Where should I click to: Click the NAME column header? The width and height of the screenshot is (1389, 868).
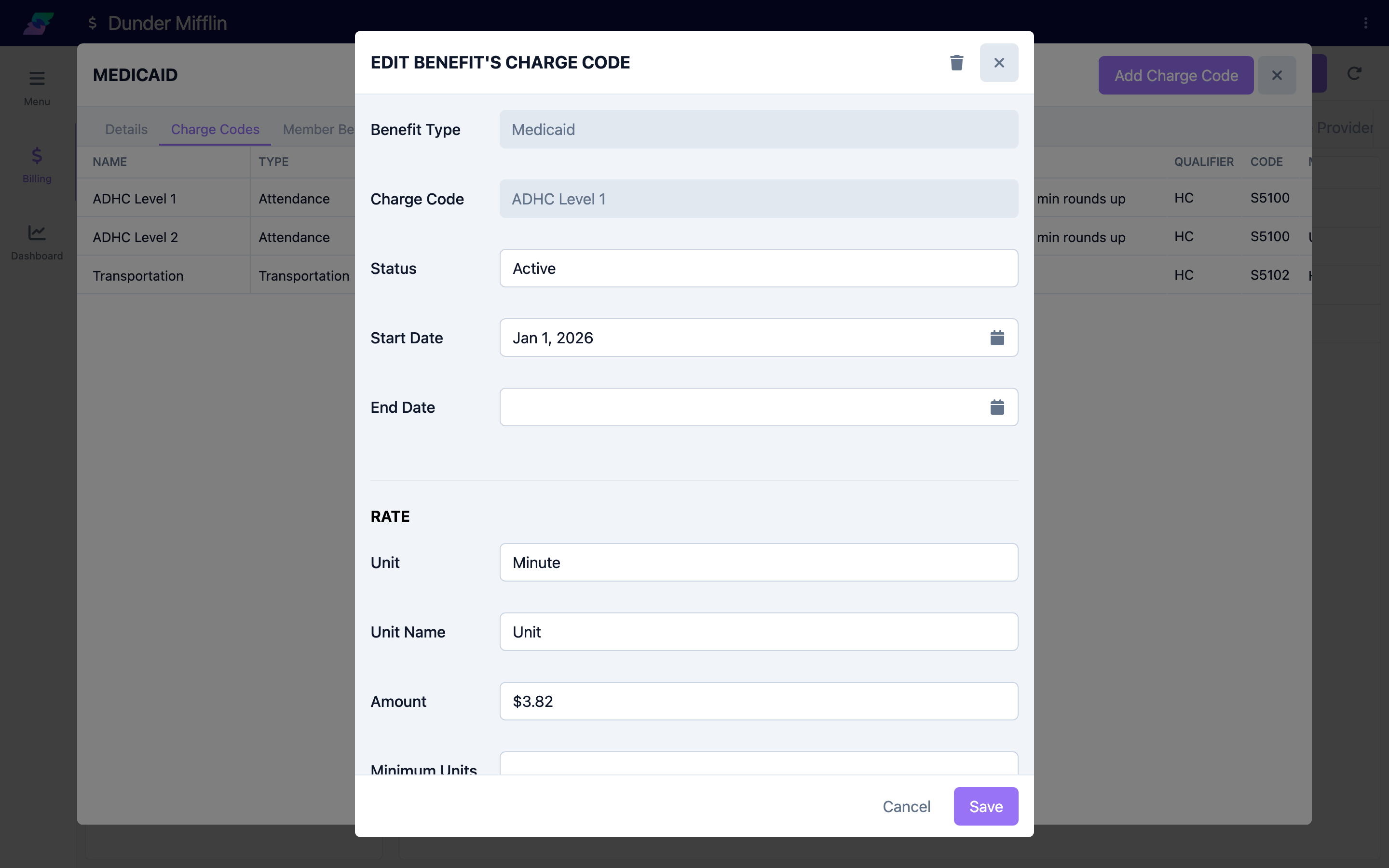click(109, 162)
